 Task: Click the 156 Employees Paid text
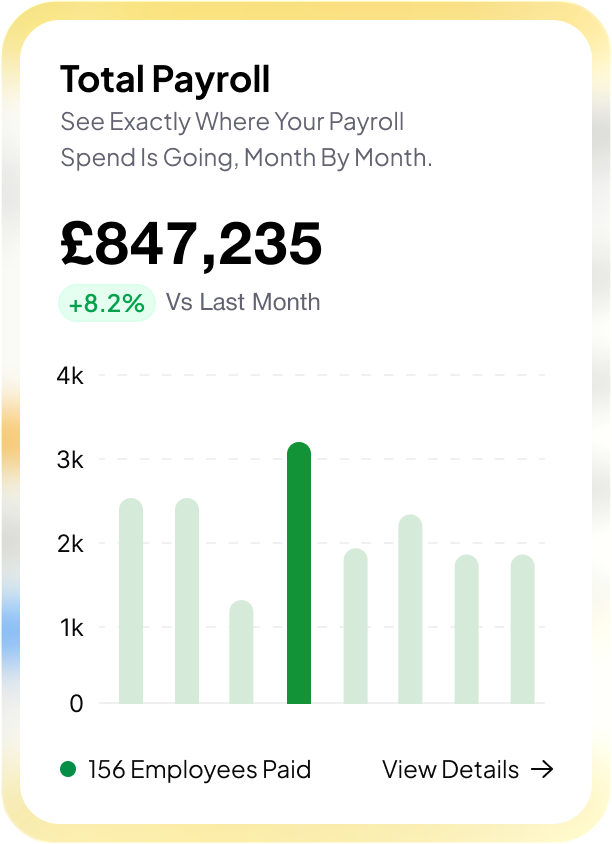(x=199, y=769)
